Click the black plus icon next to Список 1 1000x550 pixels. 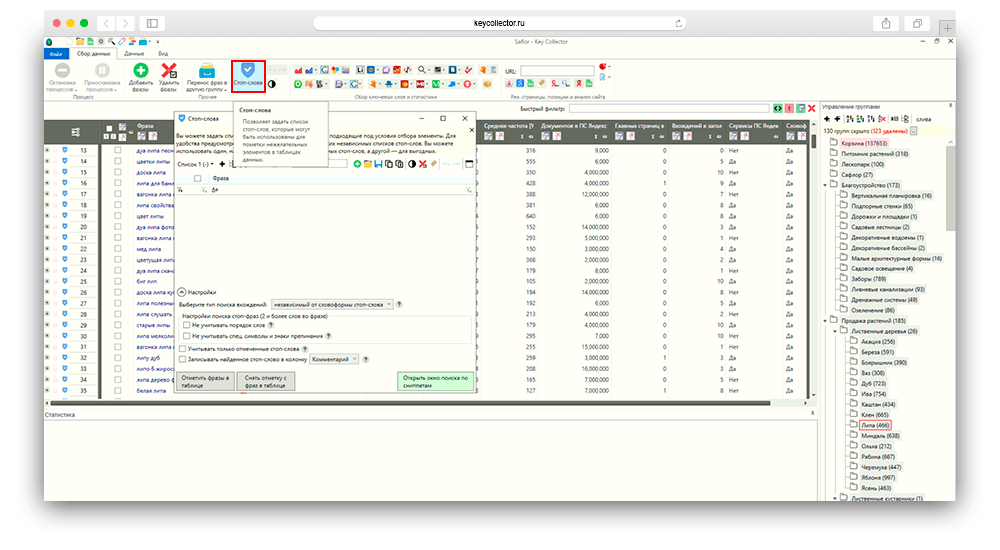click(222, 164)
